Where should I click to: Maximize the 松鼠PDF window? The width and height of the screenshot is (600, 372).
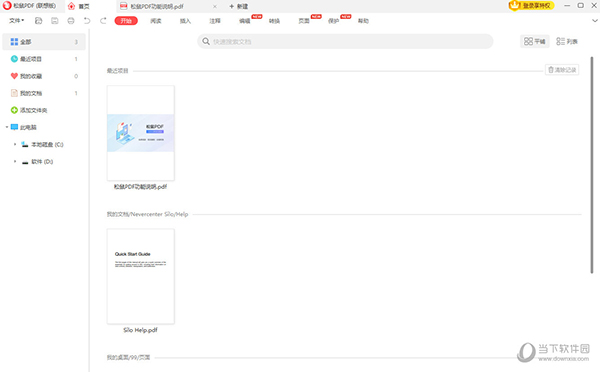580,6
